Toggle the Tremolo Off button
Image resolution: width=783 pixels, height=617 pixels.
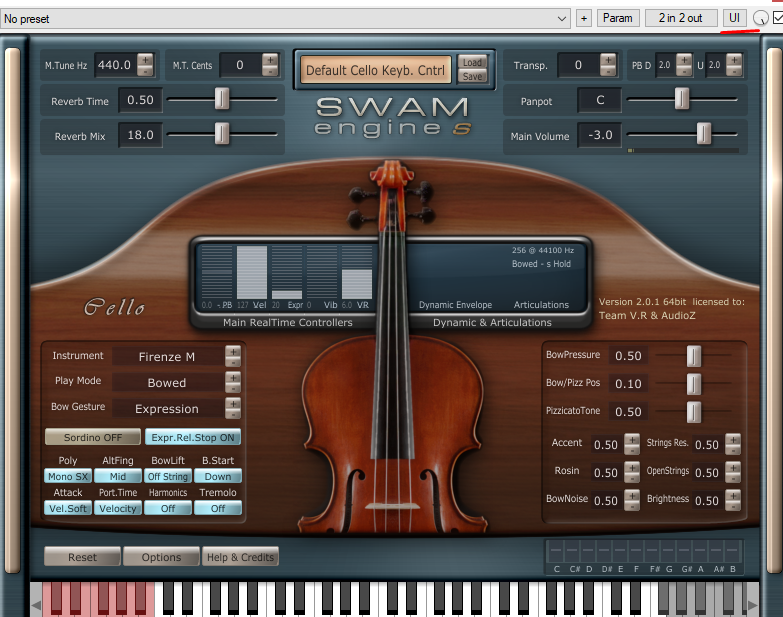coord(218,508)
